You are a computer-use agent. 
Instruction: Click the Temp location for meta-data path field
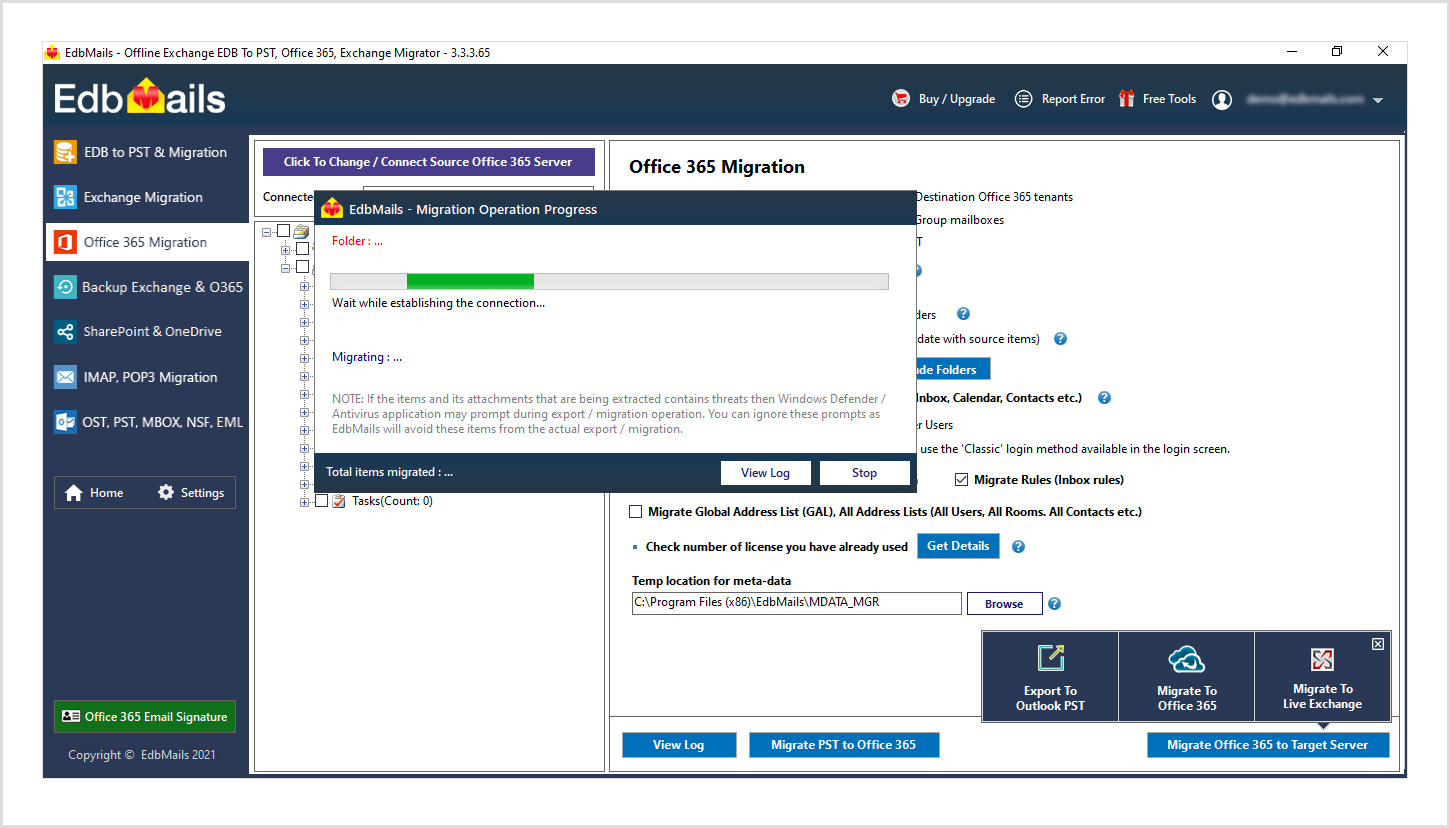[796, 603]
